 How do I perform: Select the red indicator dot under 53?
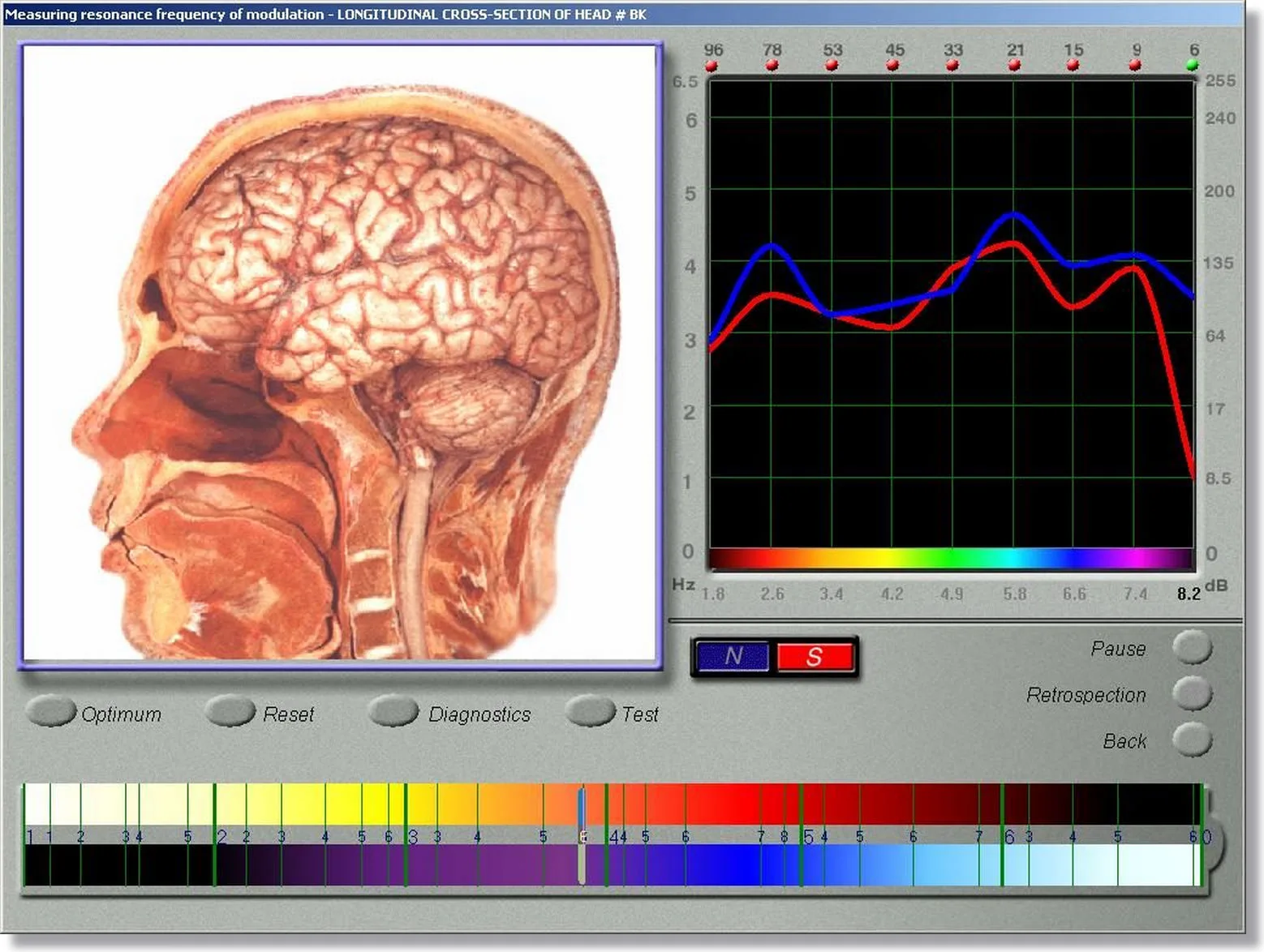[832, 66]
